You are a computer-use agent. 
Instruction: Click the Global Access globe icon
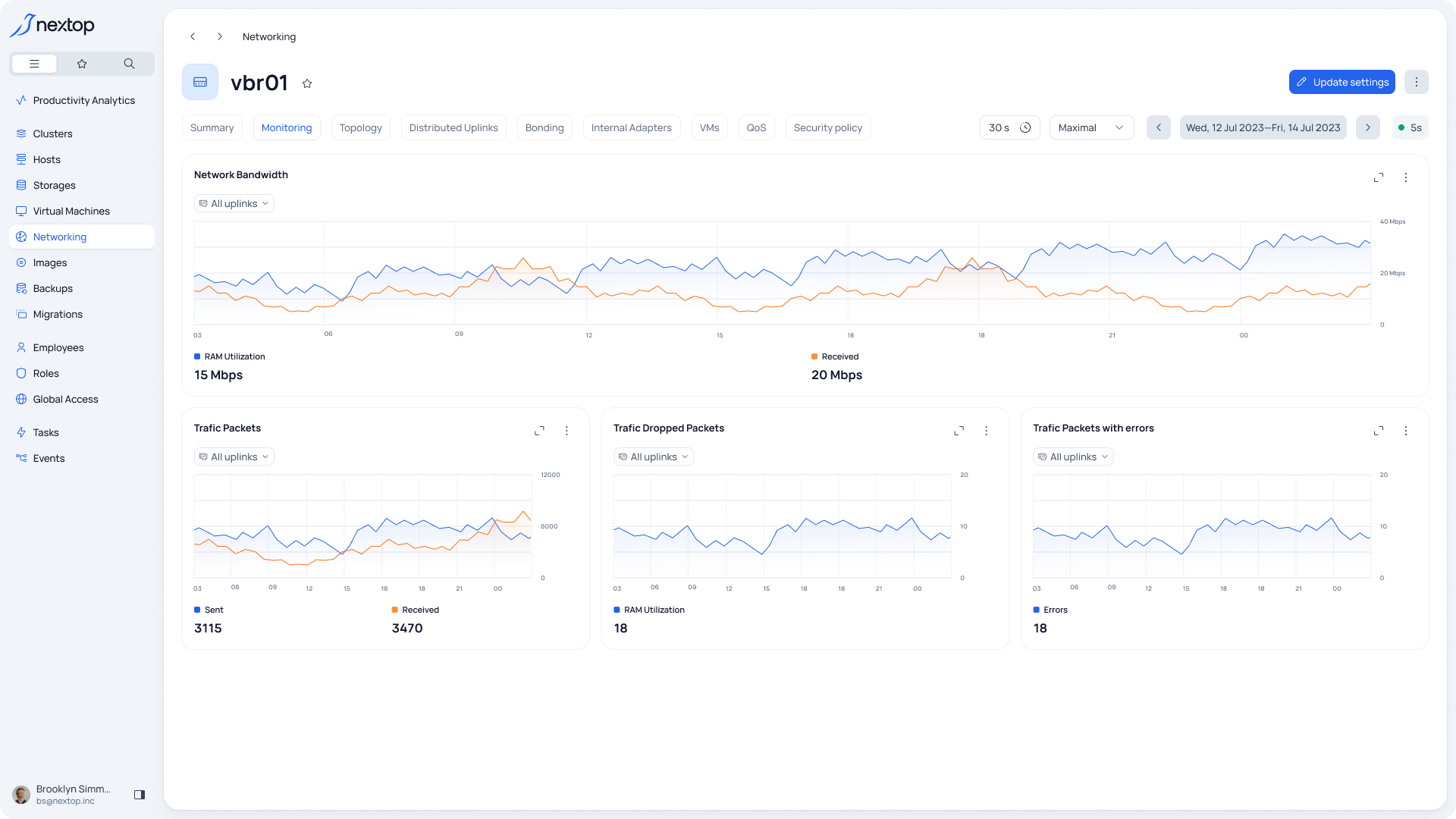(x=21, y=399)
